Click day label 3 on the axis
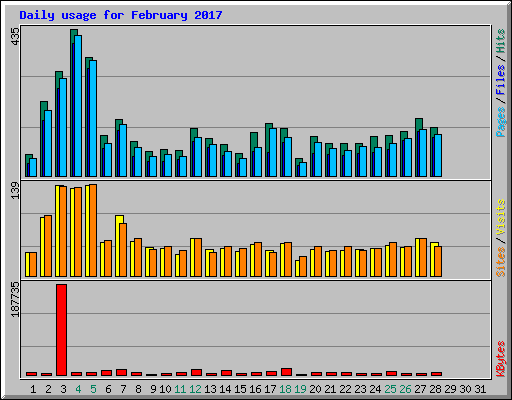Image resolution: width=512 pixels, height=400 pixels. 63,389
